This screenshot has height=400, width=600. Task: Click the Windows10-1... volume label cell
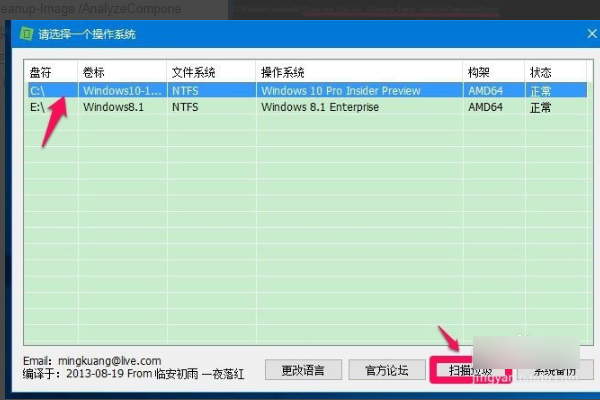click(x=122, y=91)
